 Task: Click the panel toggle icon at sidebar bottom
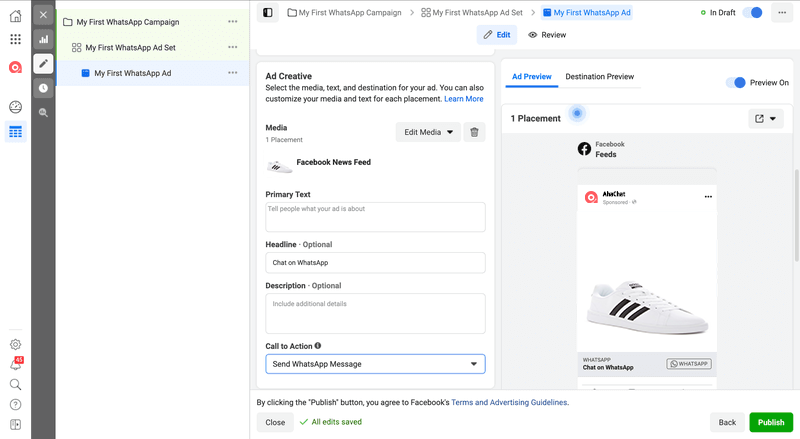coord(15,425)
